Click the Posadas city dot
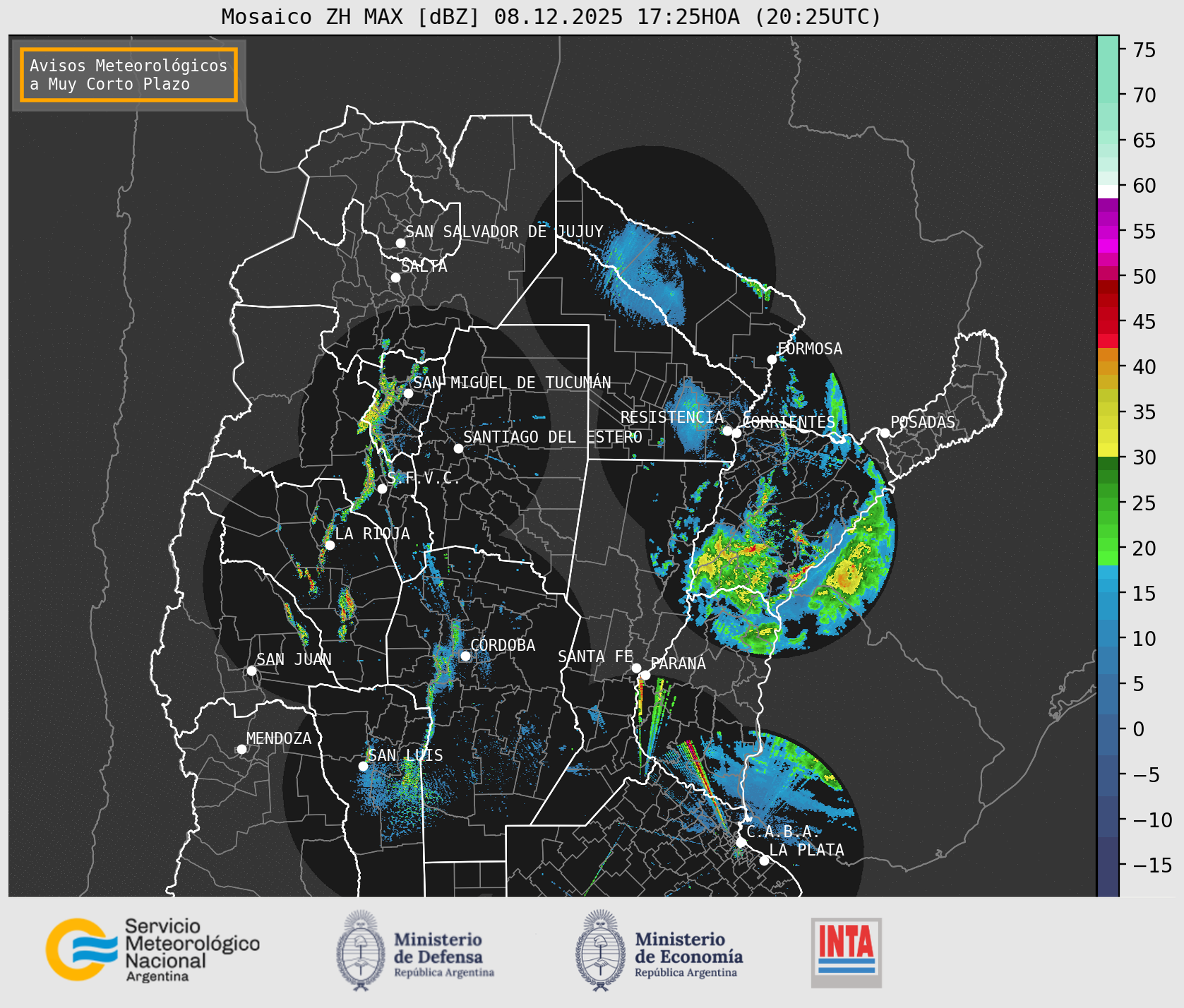 pyautogui.click(x=885, y=433)
